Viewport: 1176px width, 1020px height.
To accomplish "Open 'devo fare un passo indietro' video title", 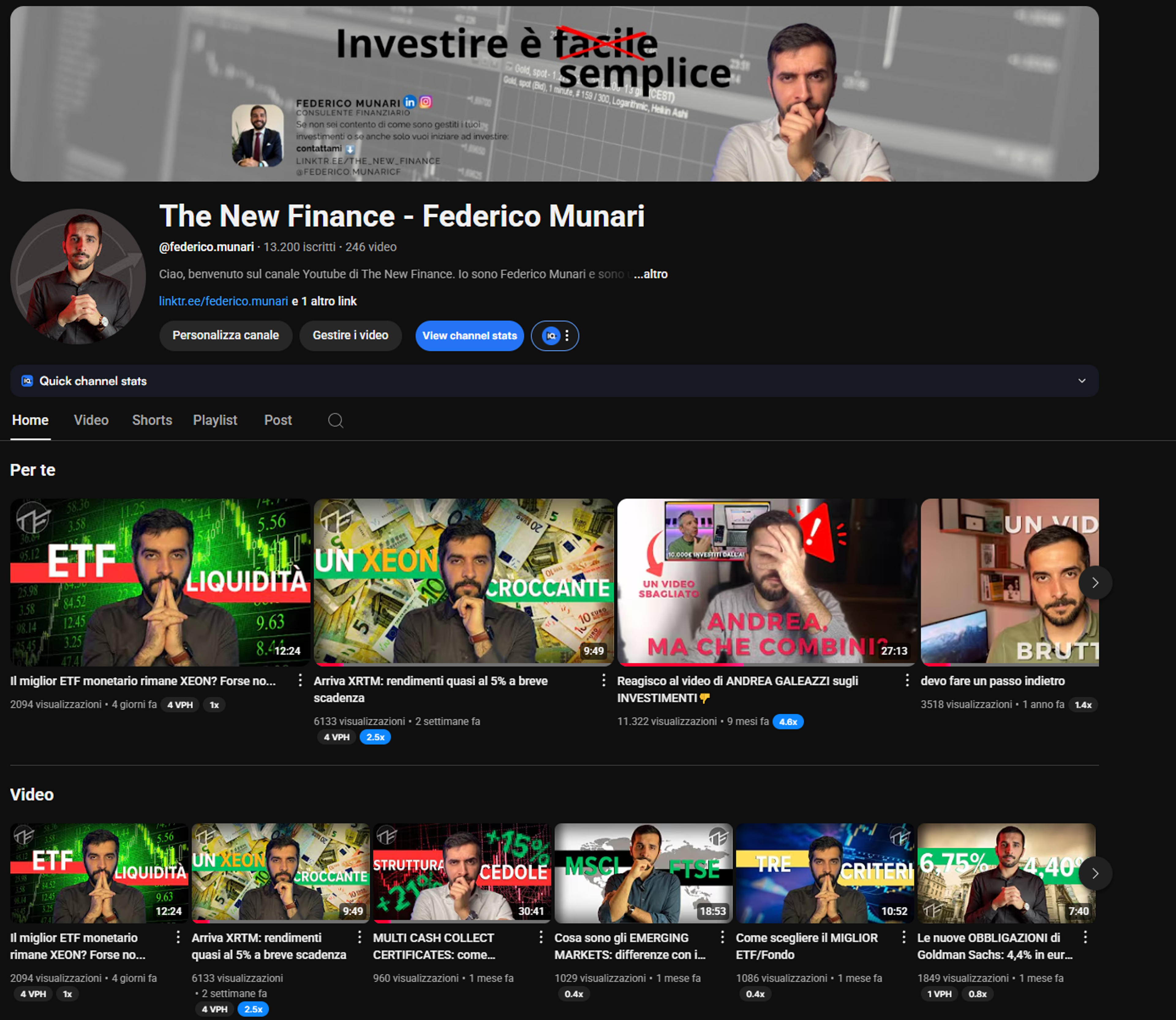I will click(993, 681).
